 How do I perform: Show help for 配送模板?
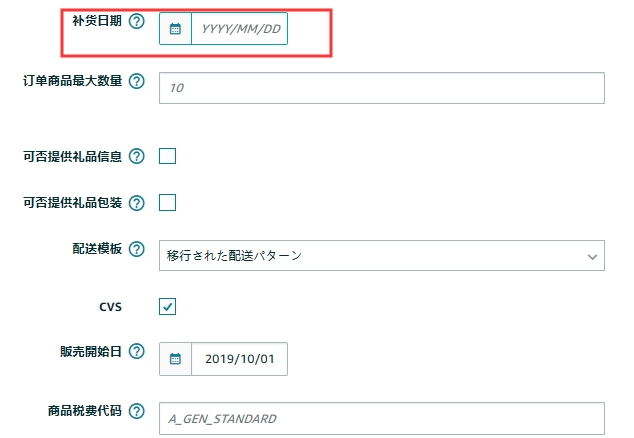click(137, 249)
